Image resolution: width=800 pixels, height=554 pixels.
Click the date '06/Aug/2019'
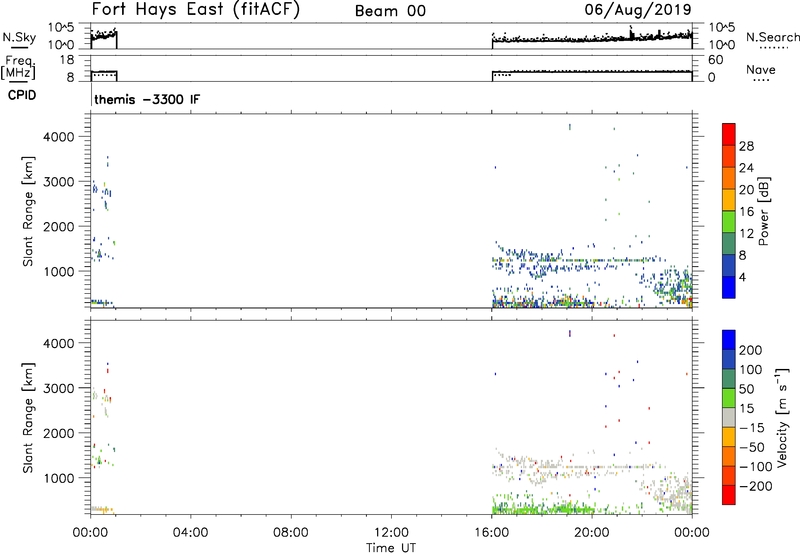coord(638,10)
